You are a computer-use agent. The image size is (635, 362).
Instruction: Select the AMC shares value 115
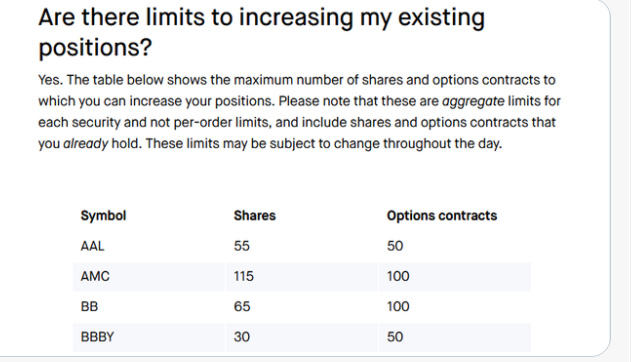pos(244,276)
